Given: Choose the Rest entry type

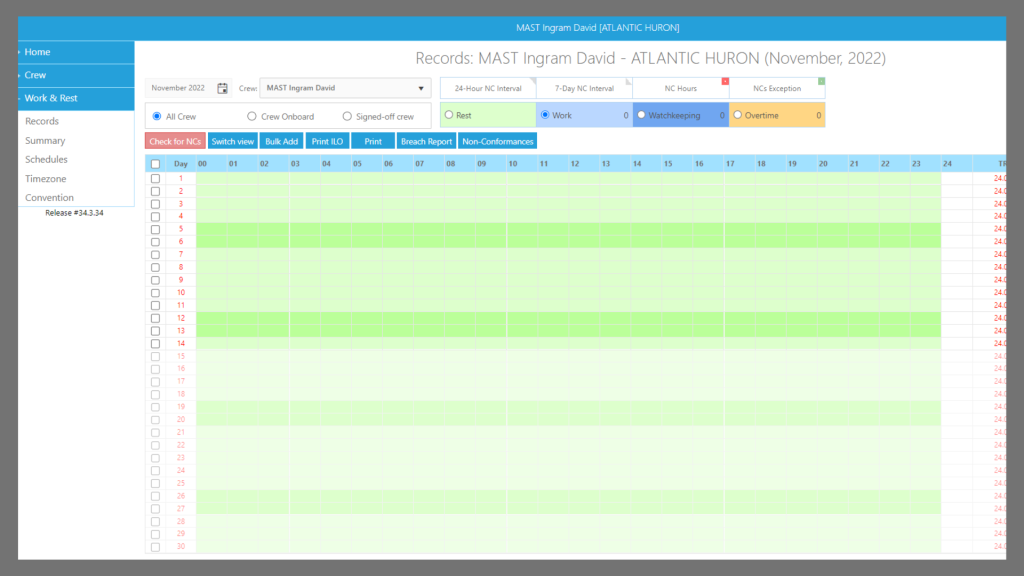Looking at the screenshot, I should [449, 115].
